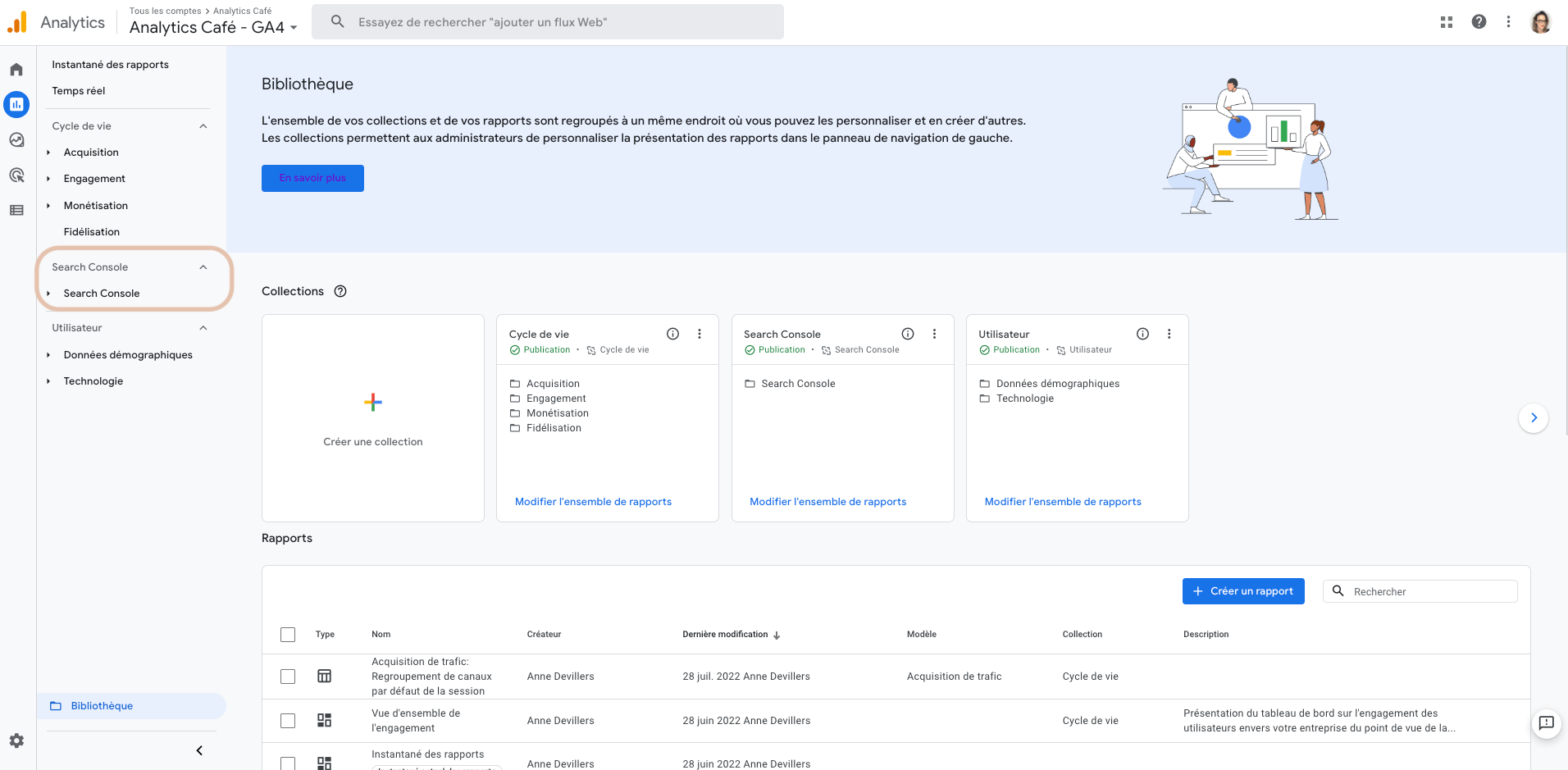Viewport: 1568px width, 770px height.
Task: Open the Configure table icon in left rail
Action: pyautogui.click(x=16, y=211)
